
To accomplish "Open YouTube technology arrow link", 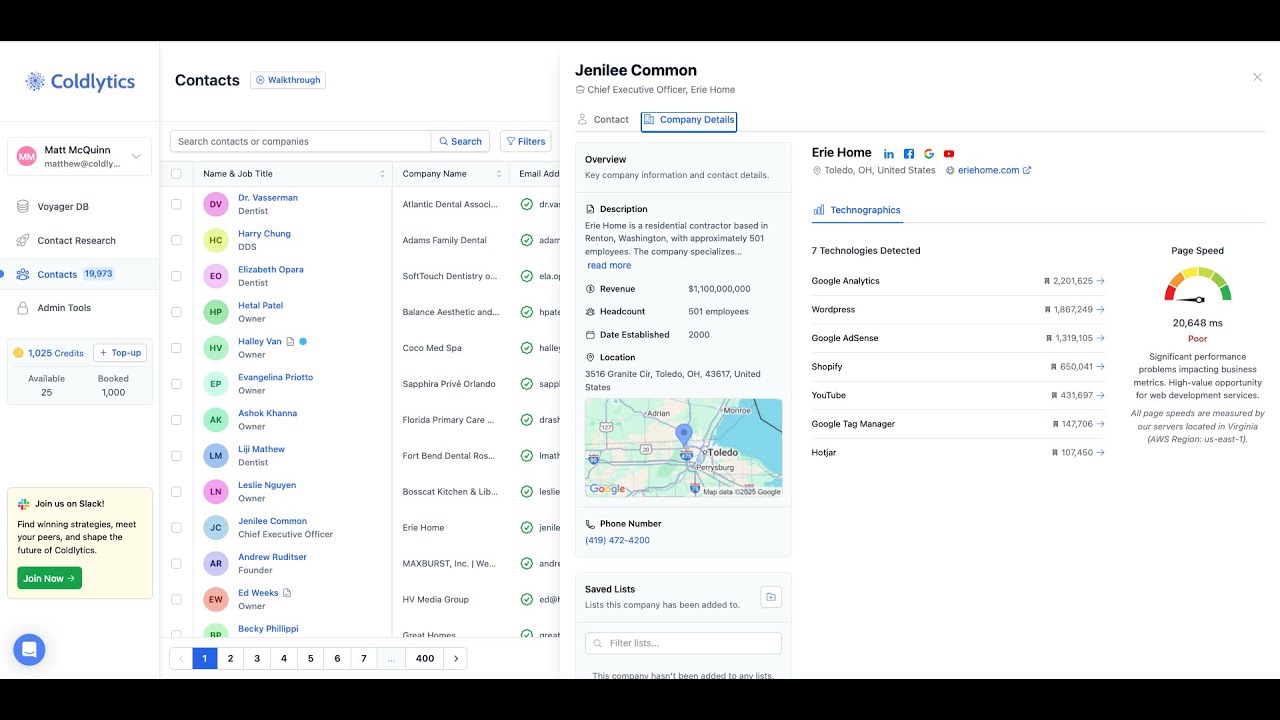I will click(1101, 396).
